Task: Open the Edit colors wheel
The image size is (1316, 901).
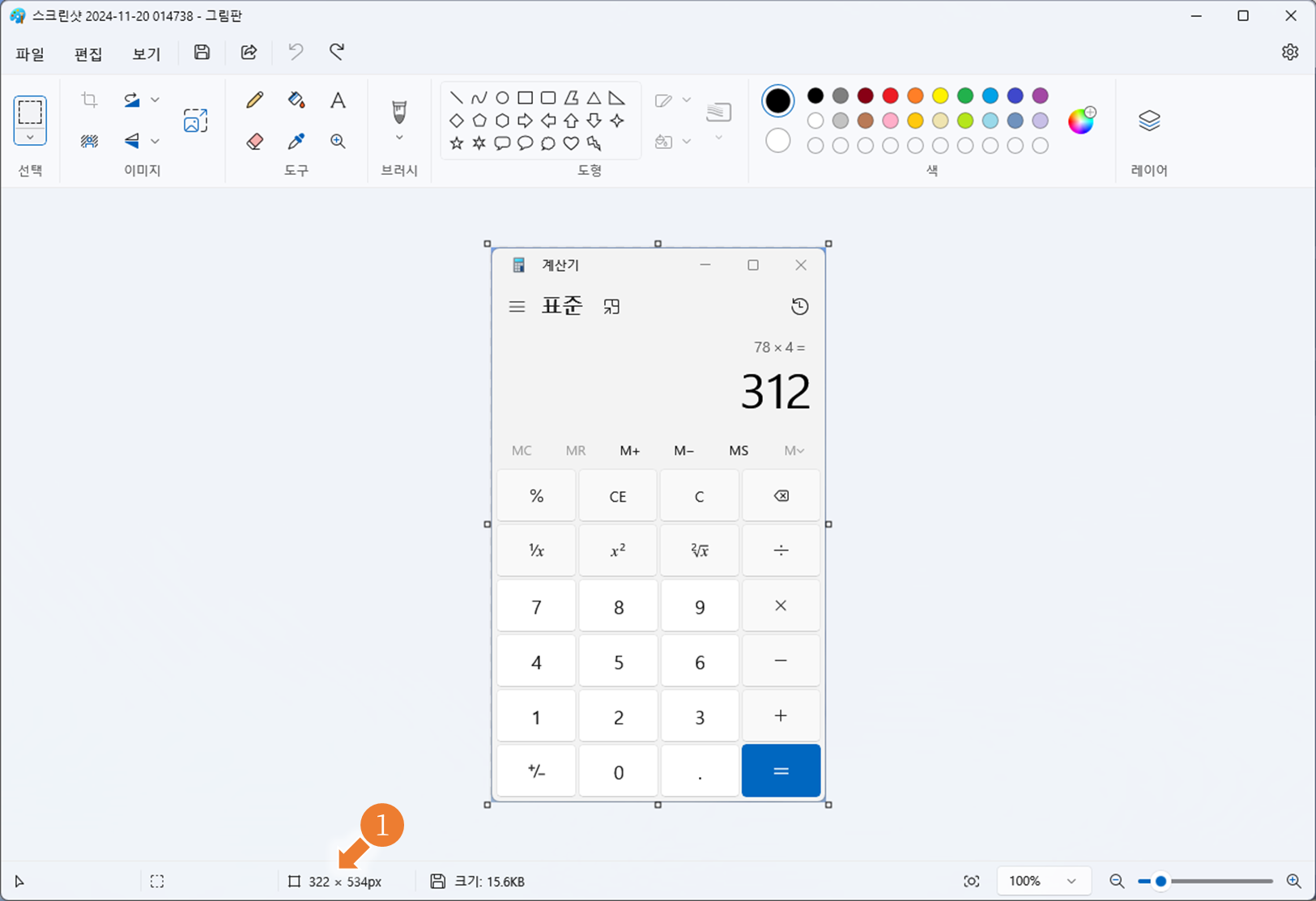Action: (x=1081, y=121)
